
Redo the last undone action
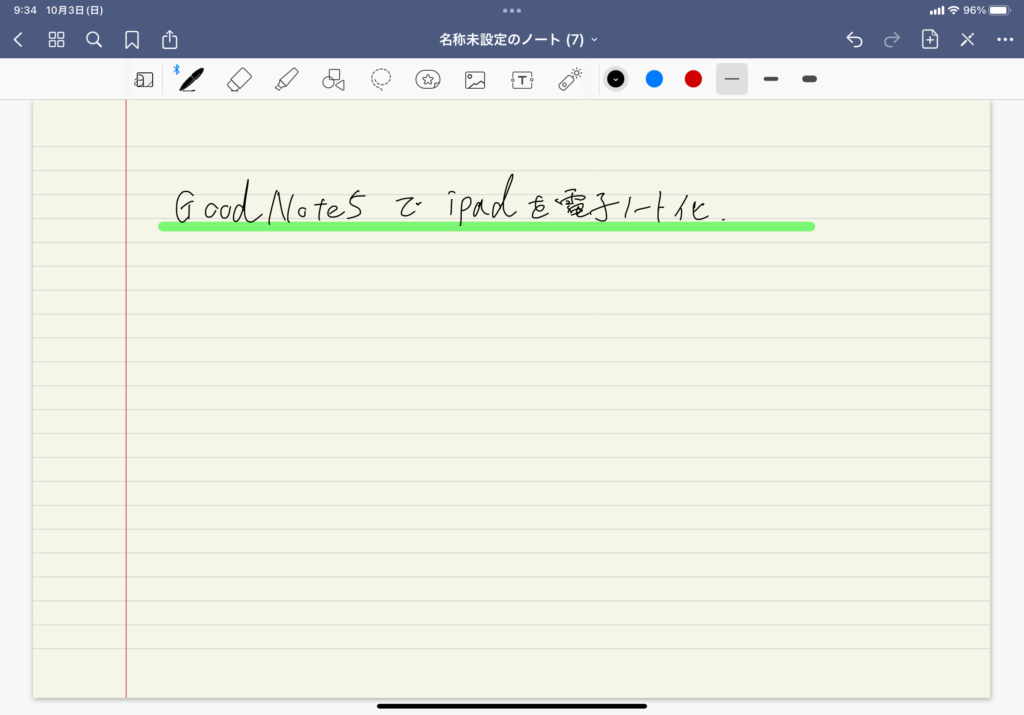[x=892, y=40]
